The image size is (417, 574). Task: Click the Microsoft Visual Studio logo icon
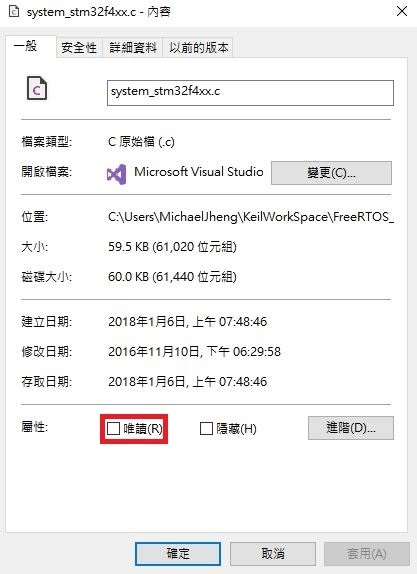[116, 174]
